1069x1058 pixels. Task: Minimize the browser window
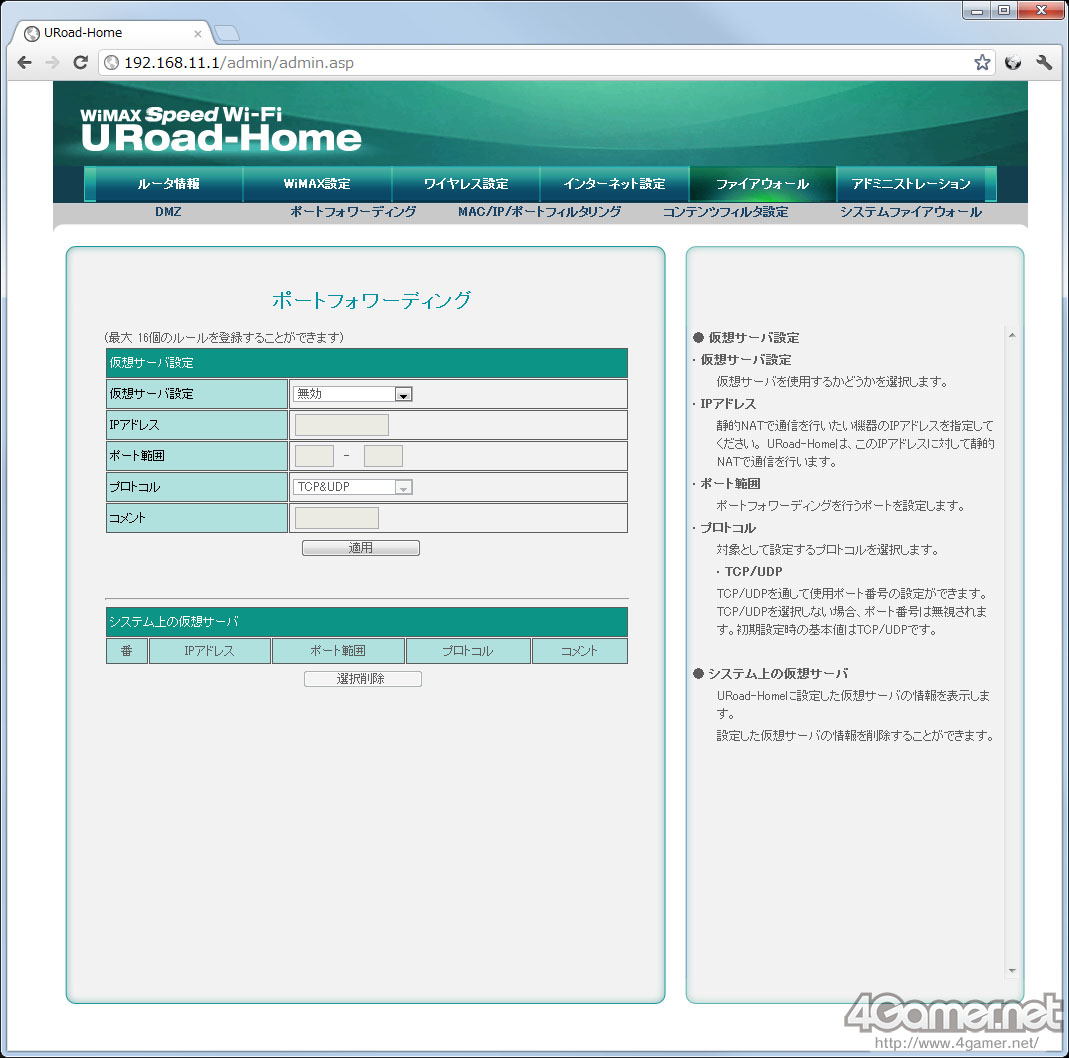[x=976, y=10]
